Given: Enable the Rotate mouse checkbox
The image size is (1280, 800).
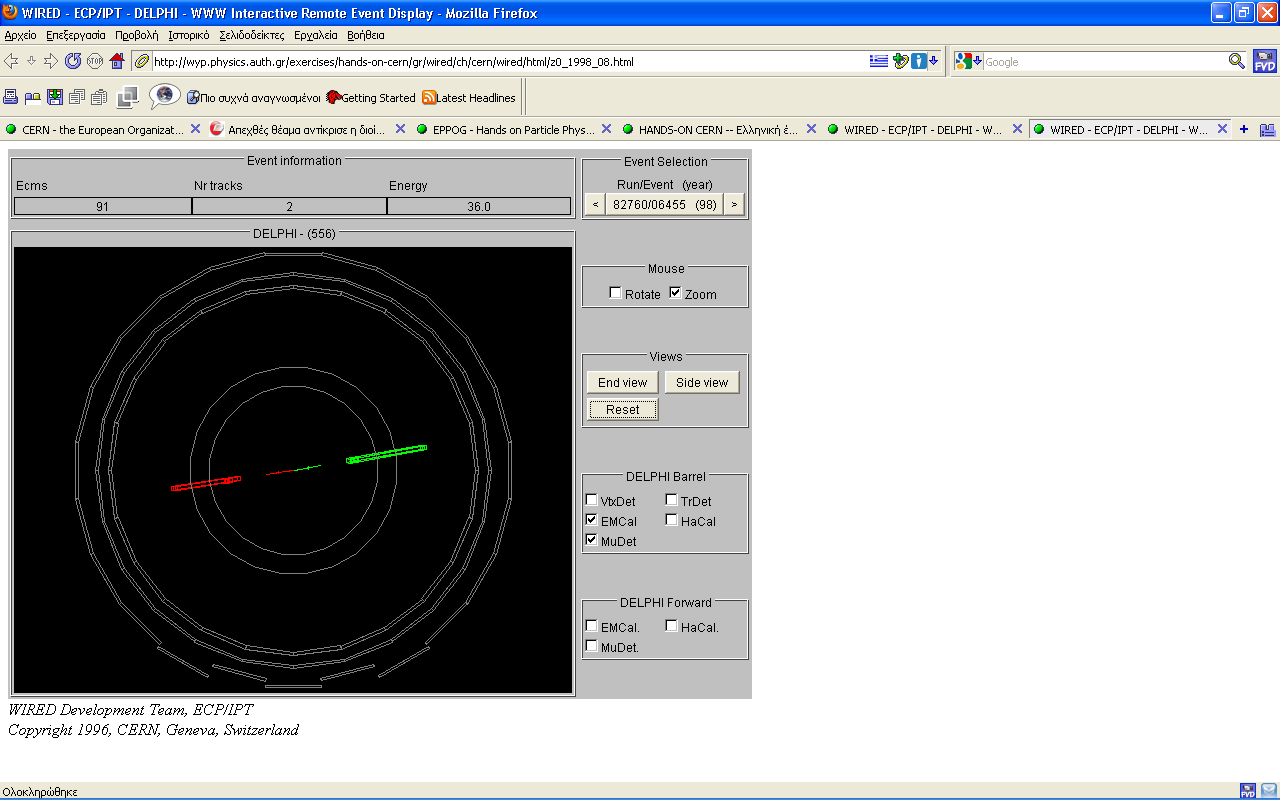Looking at the screenshot, I should (615, 293).
